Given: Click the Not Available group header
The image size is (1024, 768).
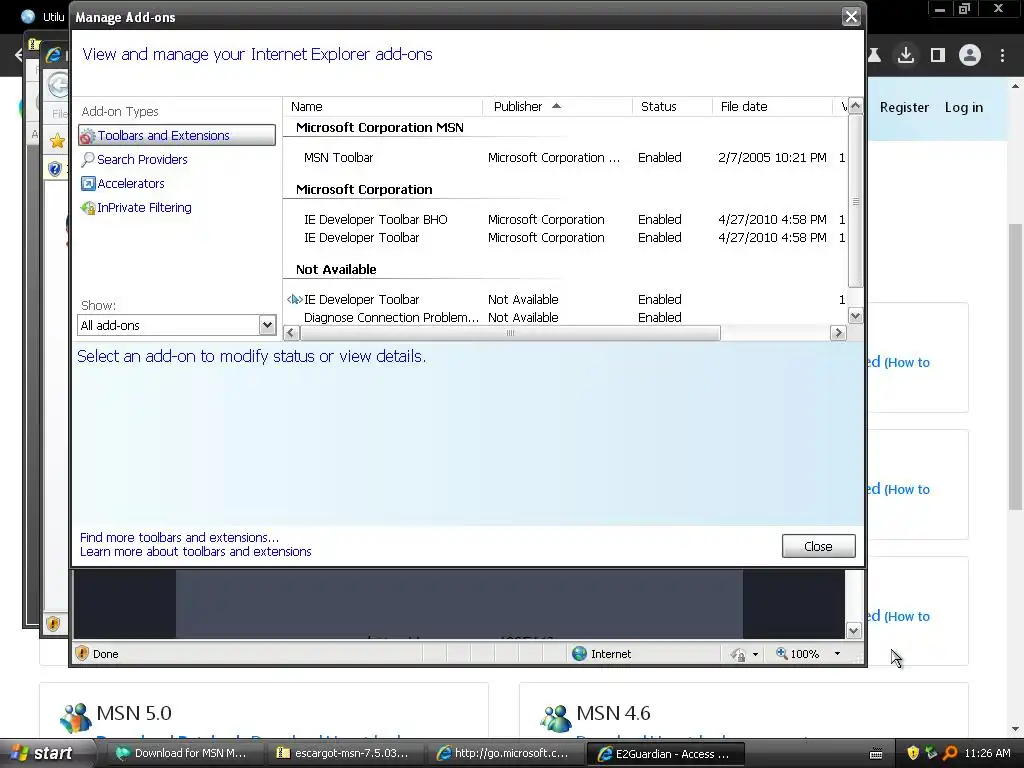Looking at the screenshot, I should 336,269.
